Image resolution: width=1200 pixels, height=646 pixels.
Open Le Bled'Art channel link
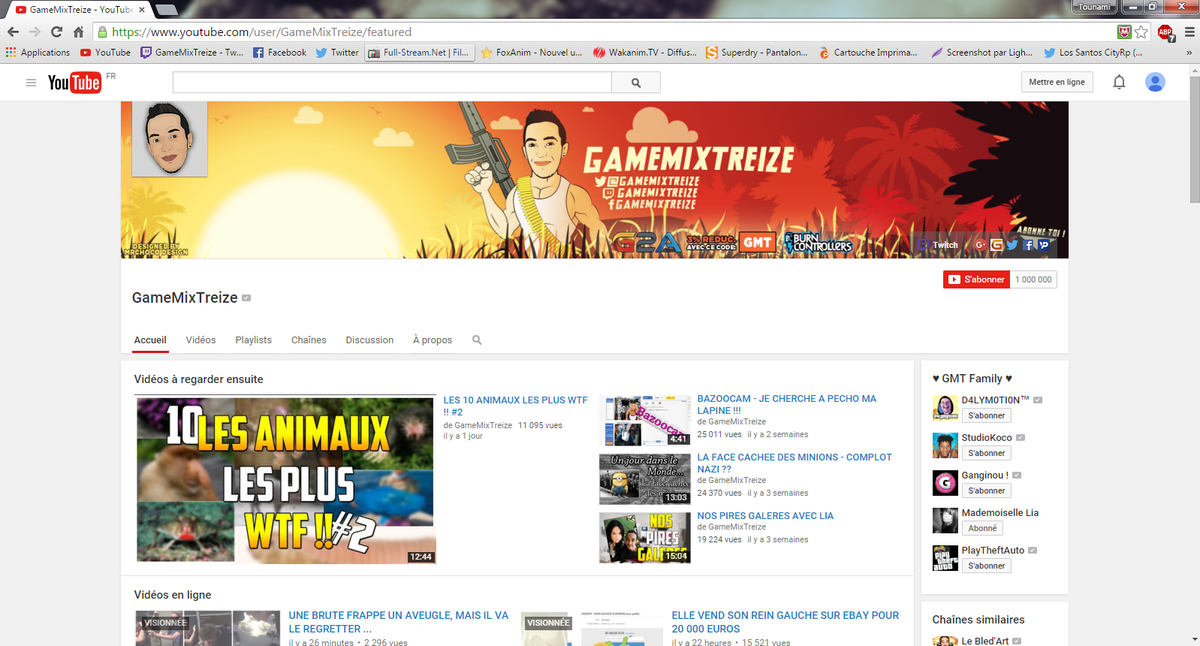987,640
